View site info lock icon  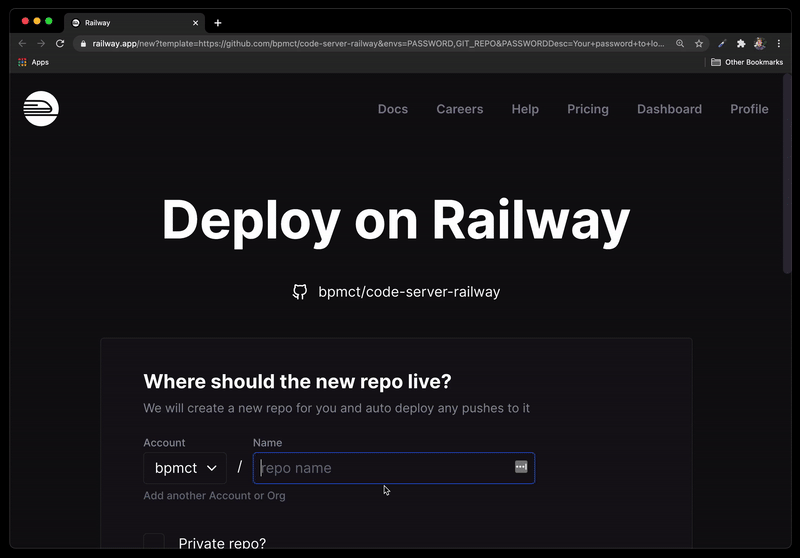(83, 43)
